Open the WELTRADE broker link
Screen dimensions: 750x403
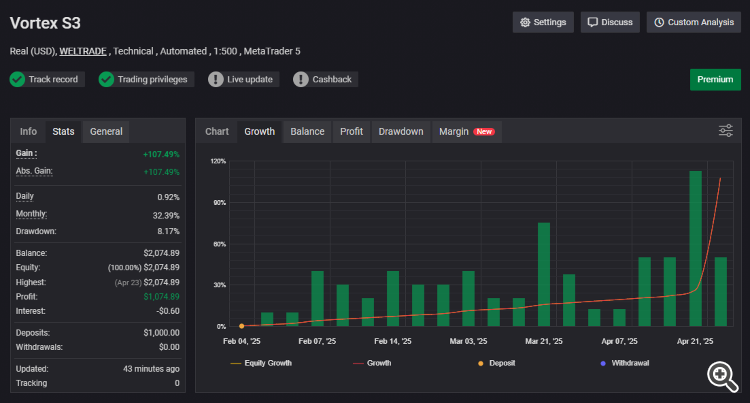coord(83,50)
